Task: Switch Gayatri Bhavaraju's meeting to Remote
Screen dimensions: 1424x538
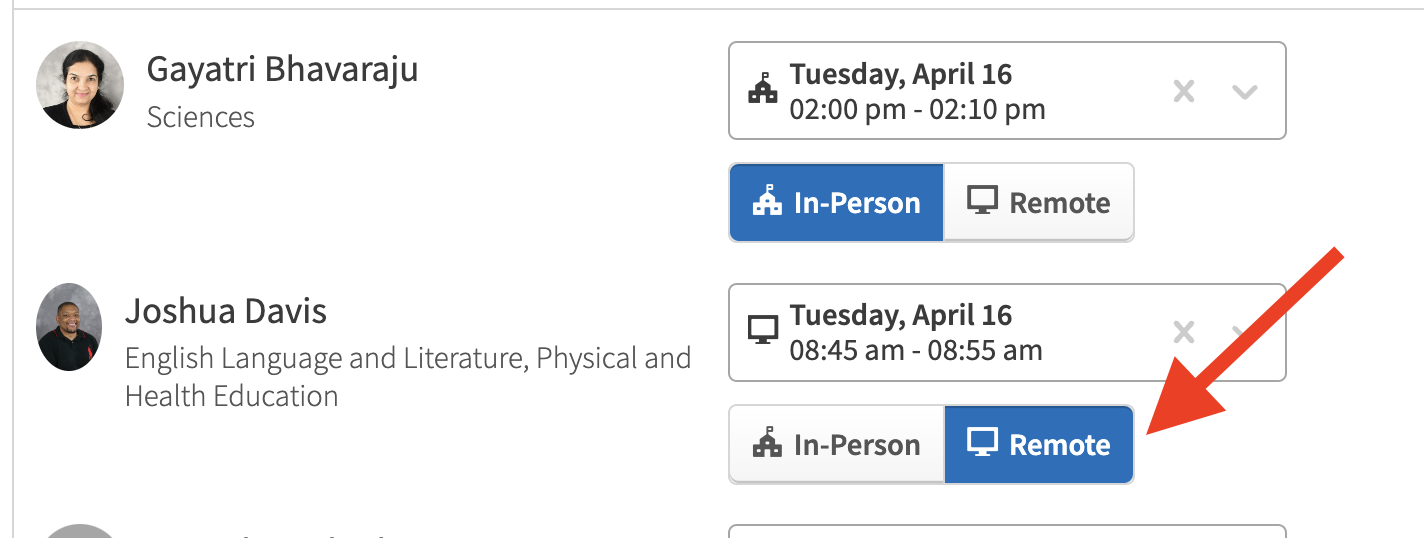Action: tap(1038, 203)
